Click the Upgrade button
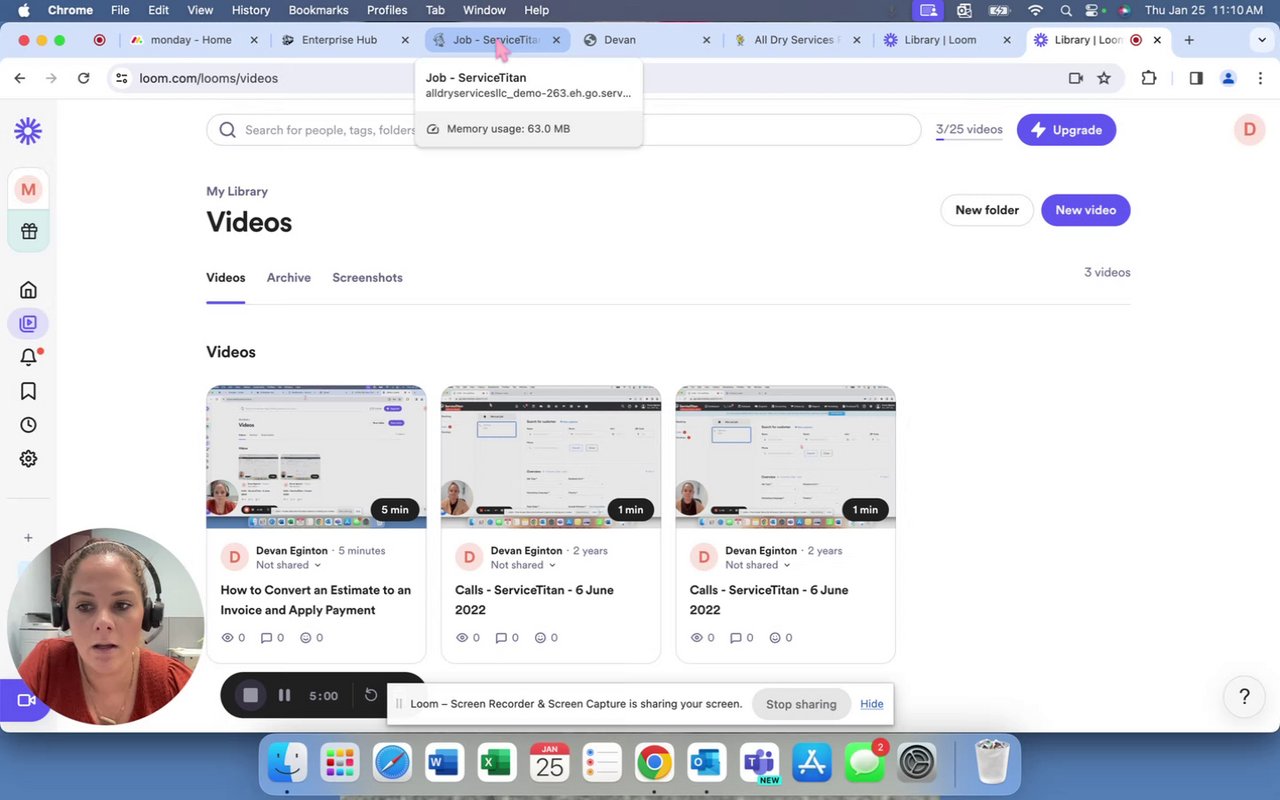The image size is (1280, 800). (x=1066, y=130)
